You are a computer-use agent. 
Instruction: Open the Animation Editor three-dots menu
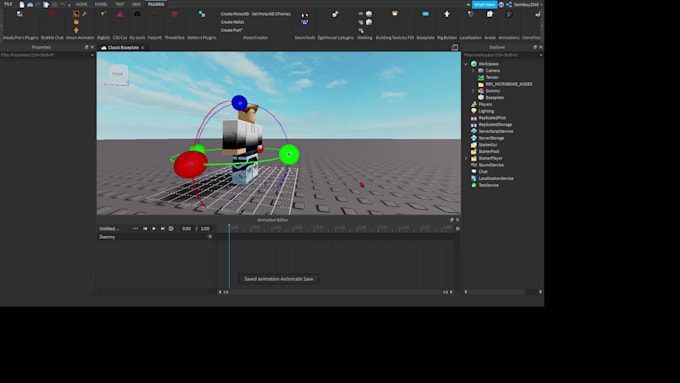point(135,229)
